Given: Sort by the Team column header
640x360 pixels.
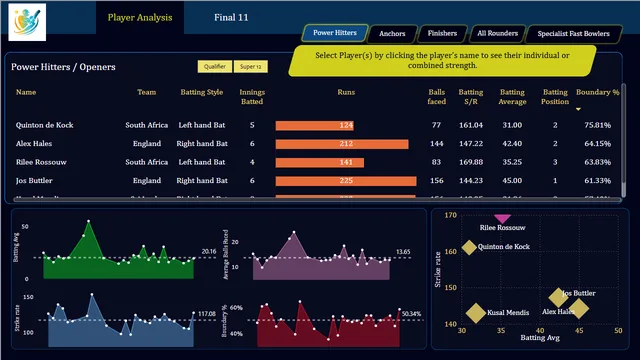Looking at the screenshot, I should click(x=147, y=92).
